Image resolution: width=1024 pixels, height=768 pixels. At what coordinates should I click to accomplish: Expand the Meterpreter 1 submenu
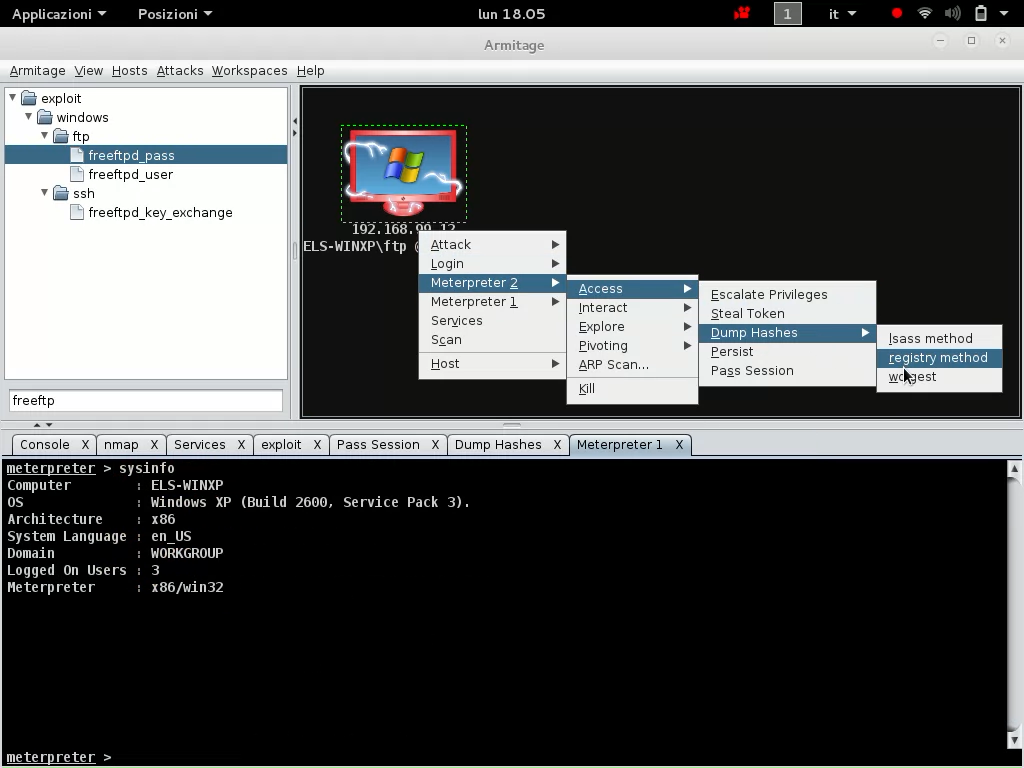tap(492, 301)
